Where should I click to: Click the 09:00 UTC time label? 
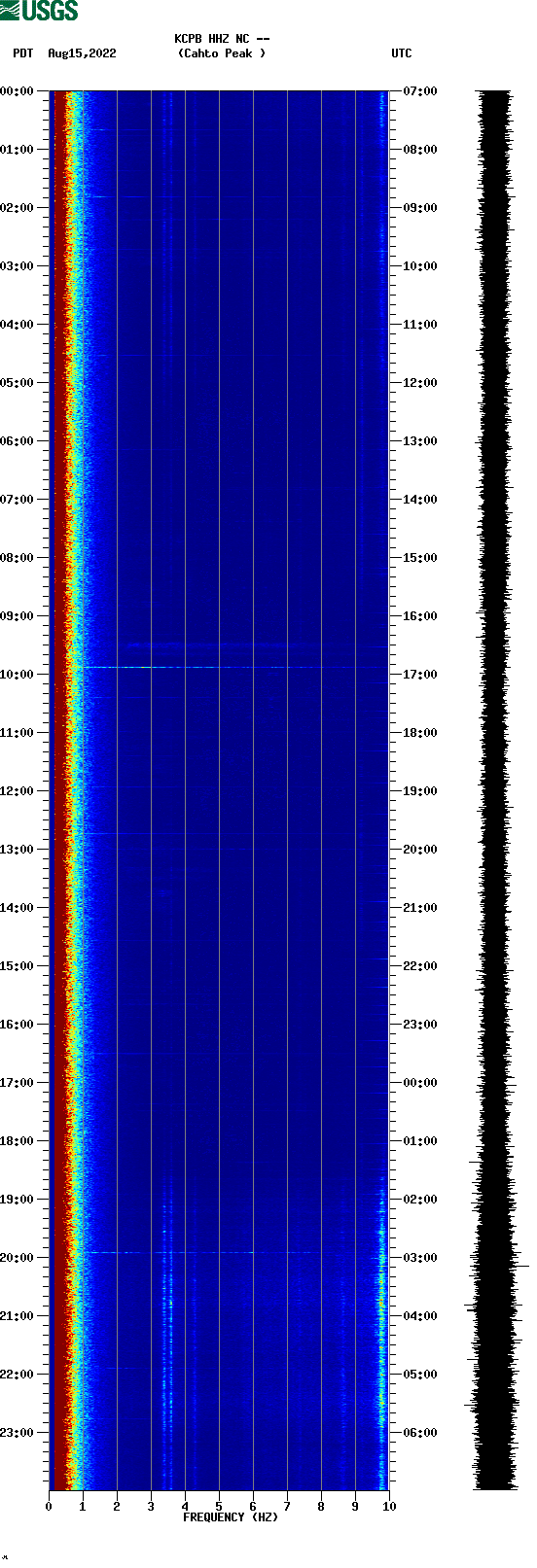click(x=420, y=208)
